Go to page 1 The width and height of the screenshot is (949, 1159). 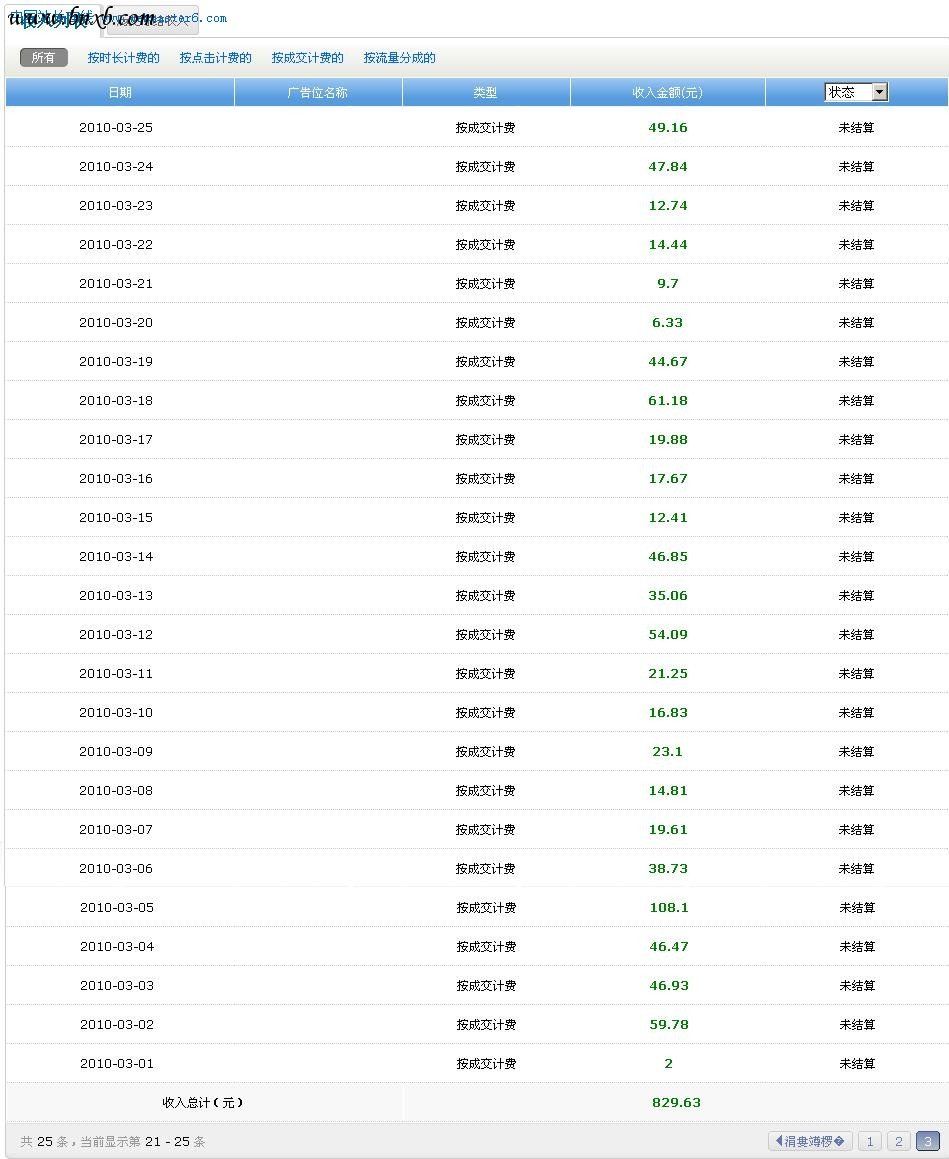pos(869,1141)
